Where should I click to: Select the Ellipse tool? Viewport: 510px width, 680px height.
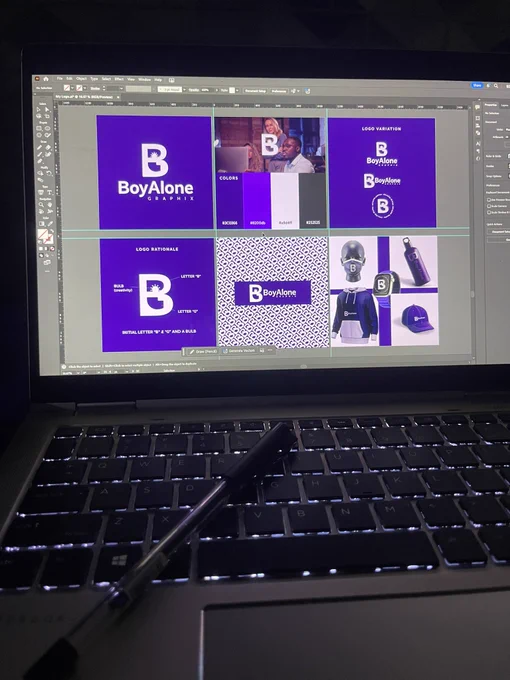47,128
